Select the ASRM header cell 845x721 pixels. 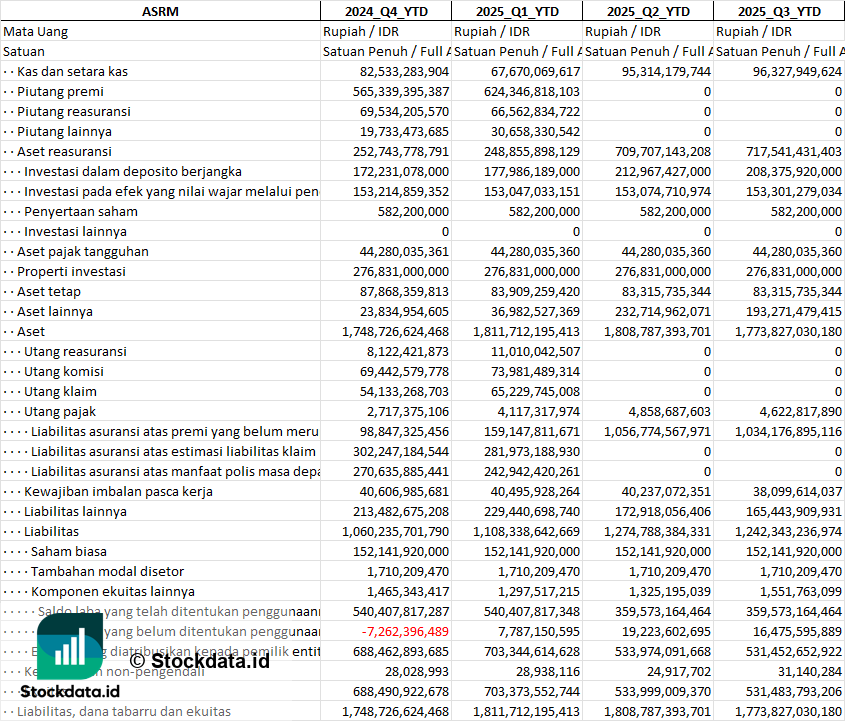pos(160,11)
